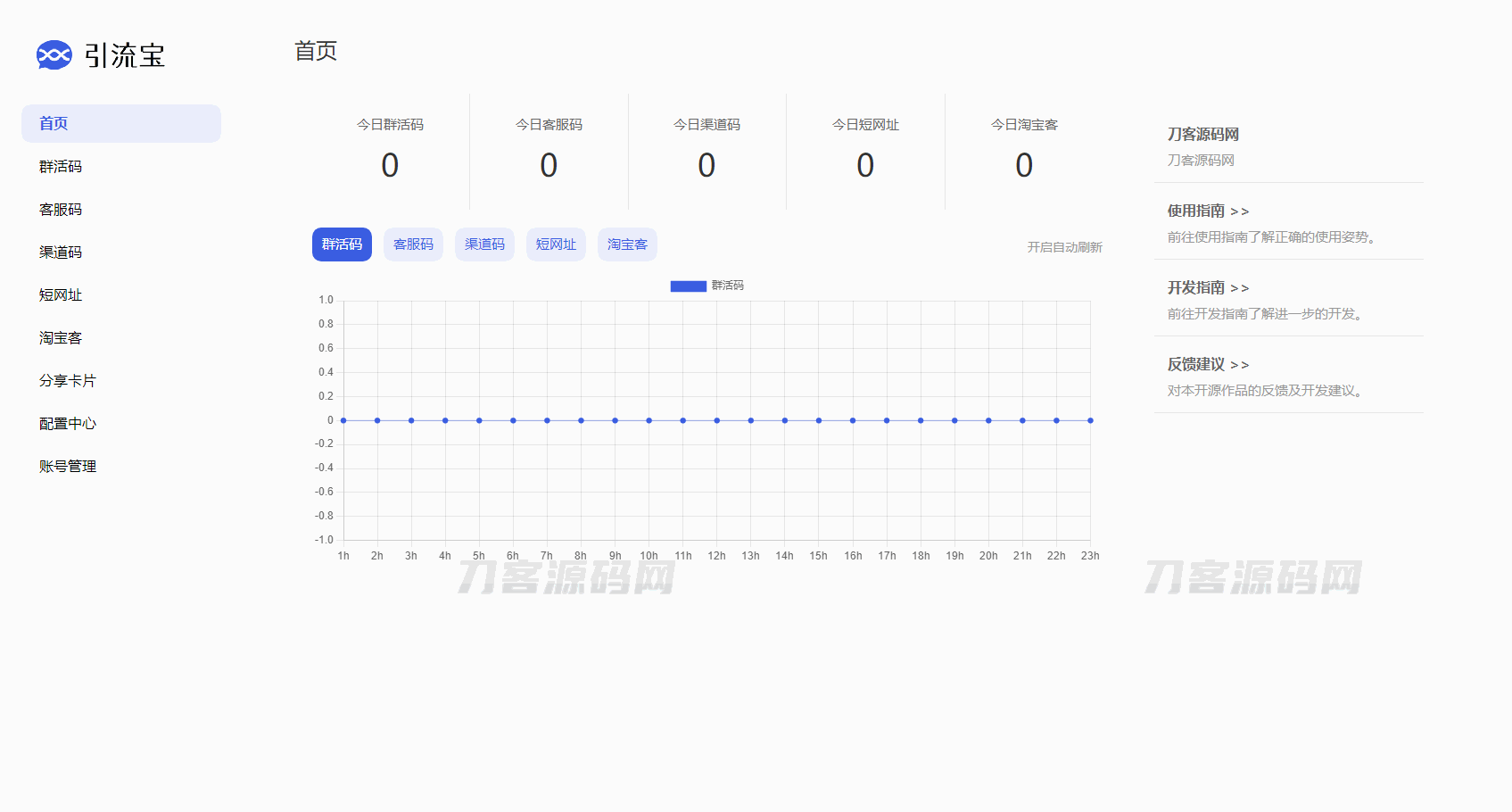The image size is (1512, 812).
Task: Open the 使用指南 link
Action: coord(1208,211)
